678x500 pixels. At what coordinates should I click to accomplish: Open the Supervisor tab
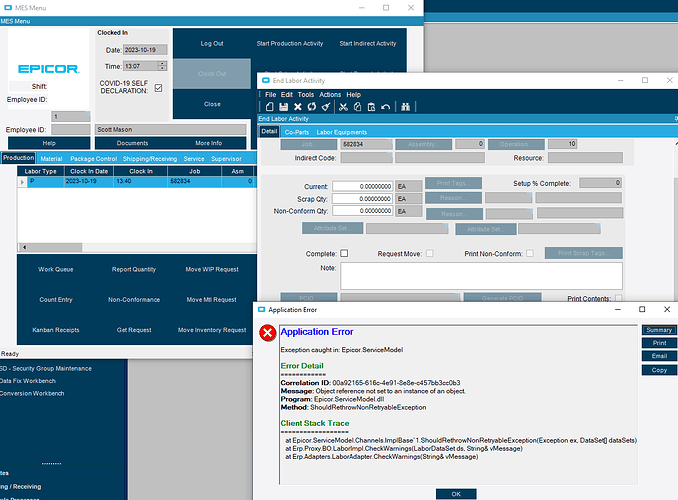pos(226,159)
